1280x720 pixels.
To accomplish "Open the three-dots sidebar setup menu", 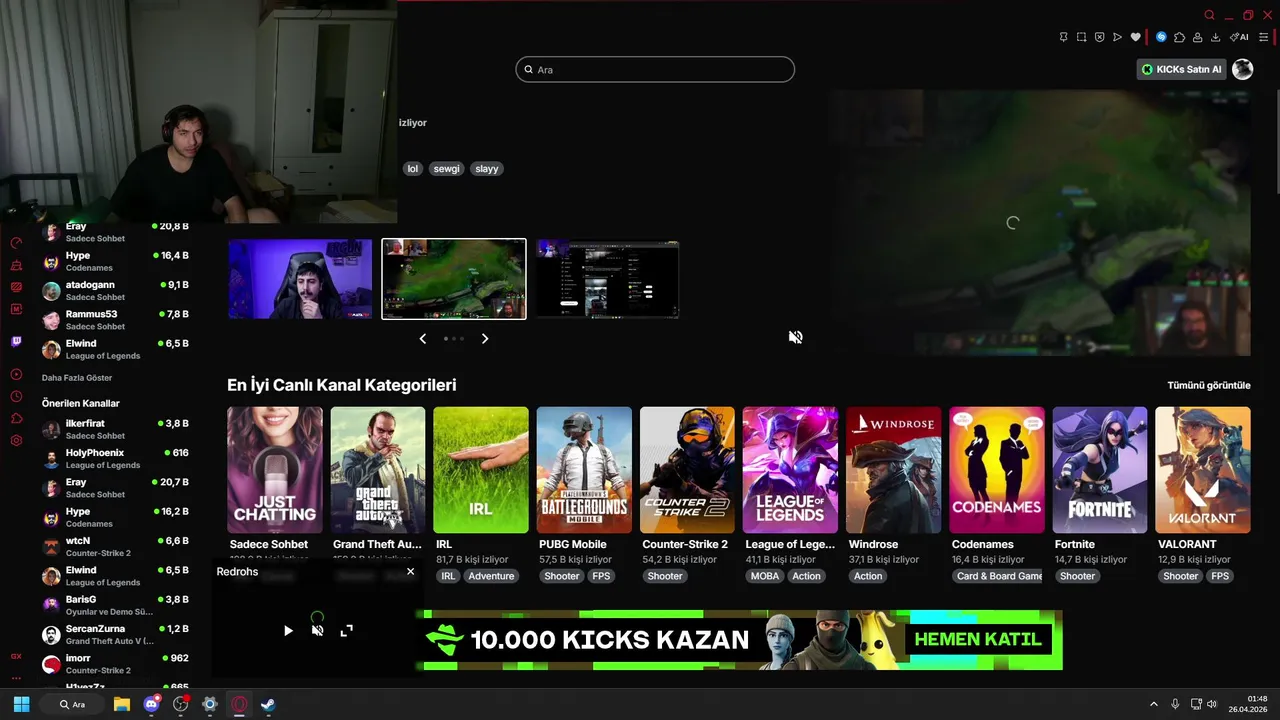I will click(16, 677).
